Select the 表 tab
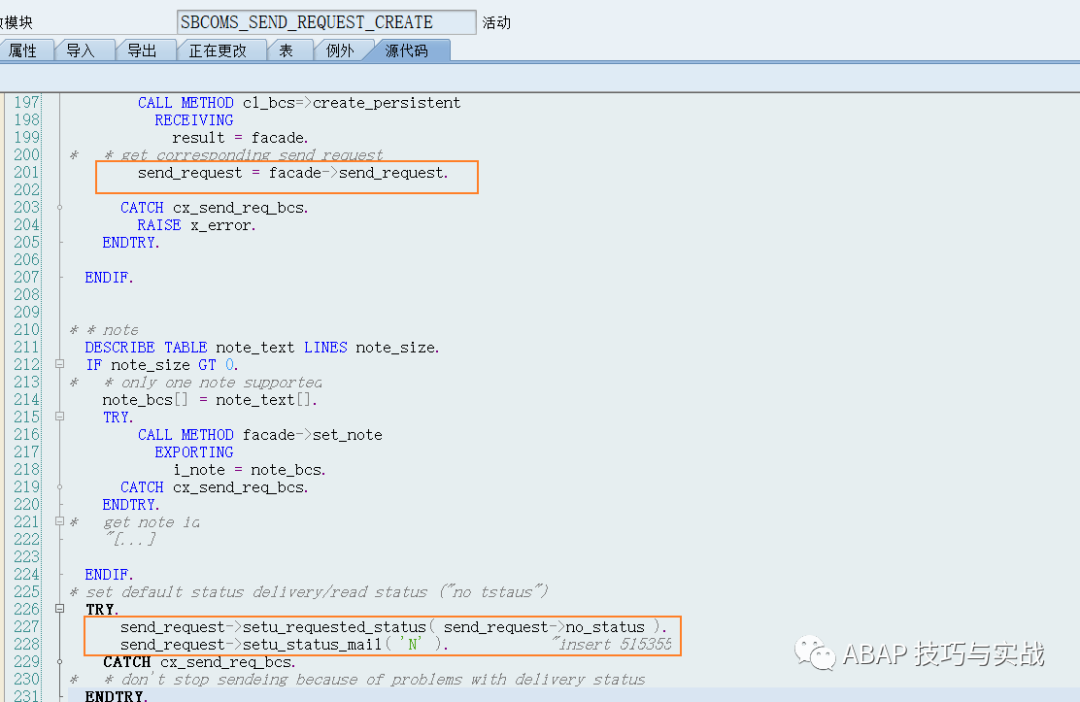The image size is (1080, 702). [x=287, y=50]
